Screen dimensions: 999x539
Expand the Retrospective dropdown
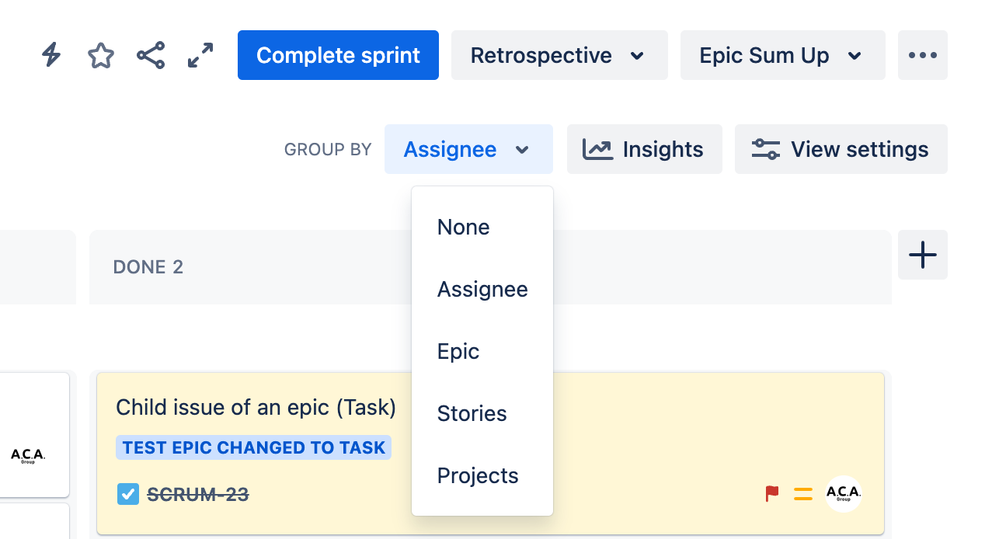[x=558, y=55]
